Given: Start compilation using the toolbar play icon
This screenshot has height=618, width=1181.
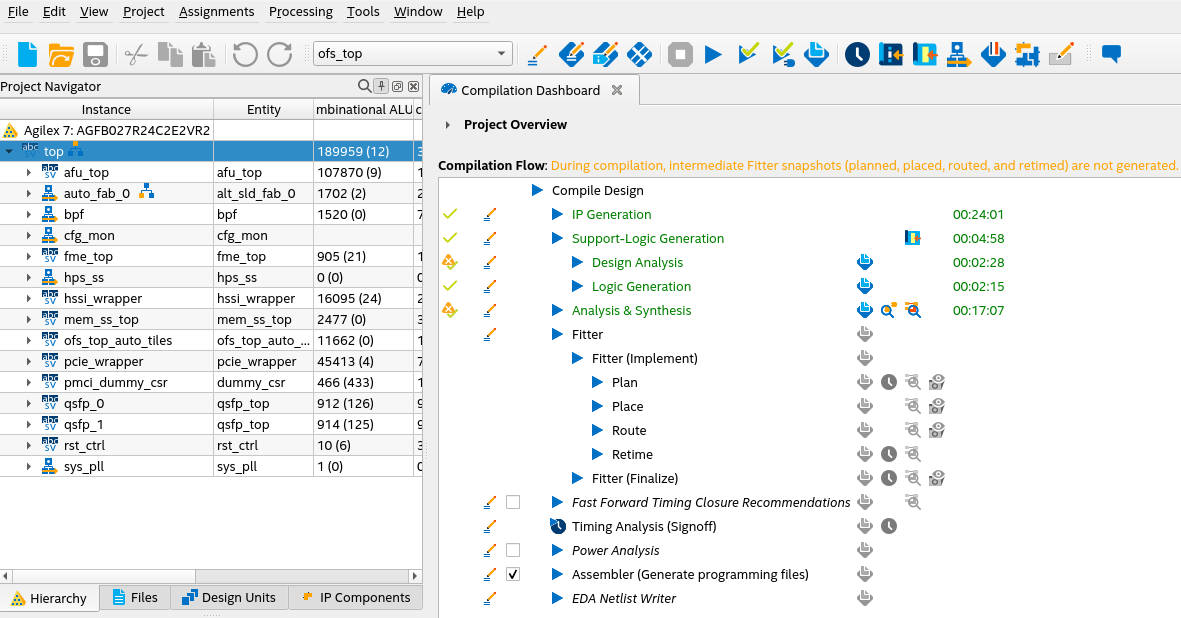Looking at the screenshot, I should coord(713,54).
